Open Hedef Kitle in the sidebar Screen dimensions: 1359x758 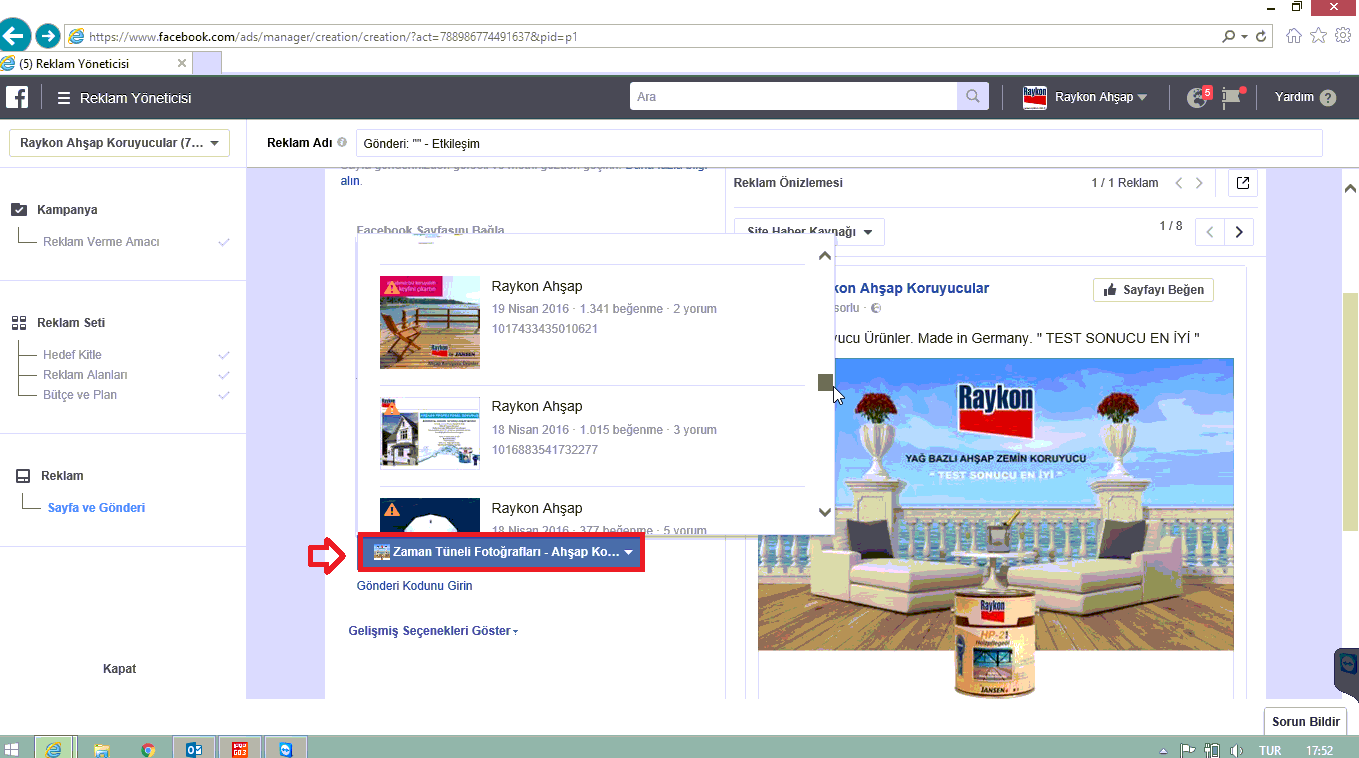click(x=72, y=355)
